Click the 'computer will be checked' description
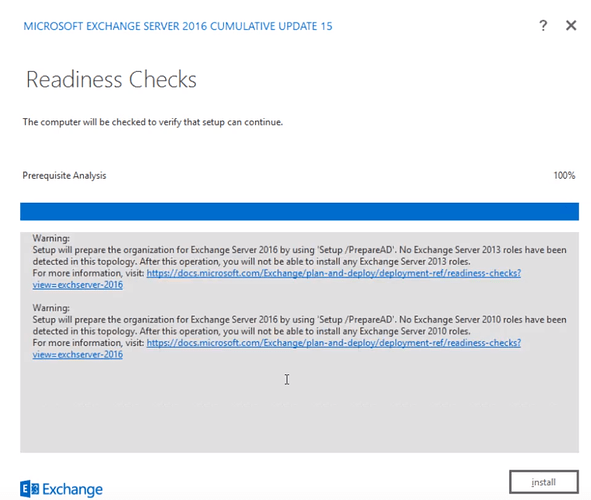 [153, 122]
